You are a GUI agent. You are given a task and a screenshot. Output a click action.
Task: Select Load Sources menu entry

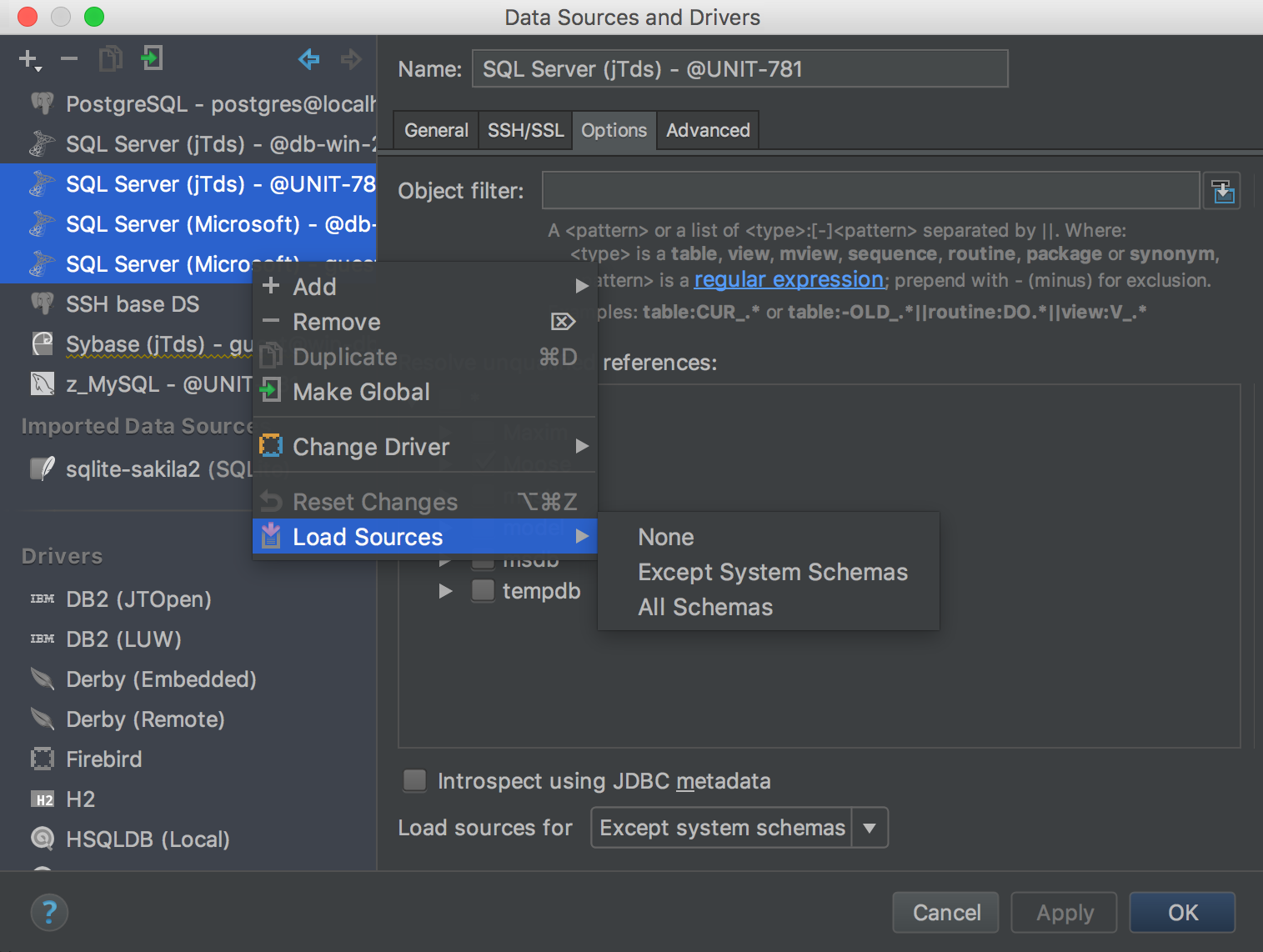(x=425, y=537)
